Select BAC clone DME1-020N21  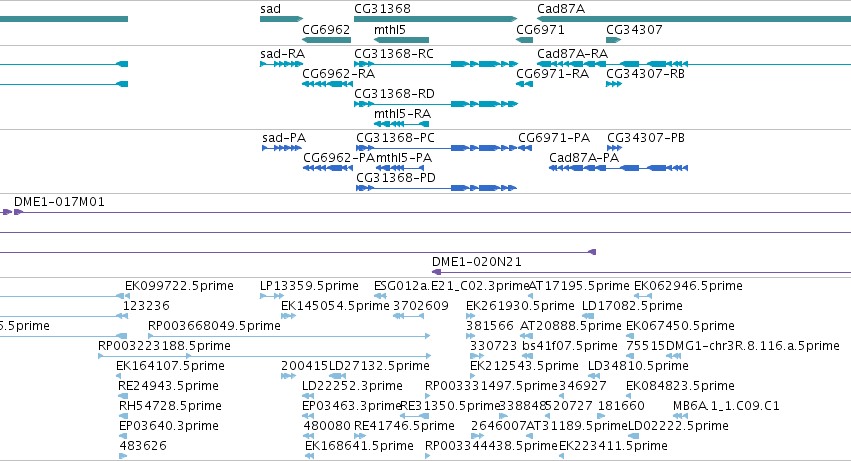pyautogui.click(x=477, y=262)
